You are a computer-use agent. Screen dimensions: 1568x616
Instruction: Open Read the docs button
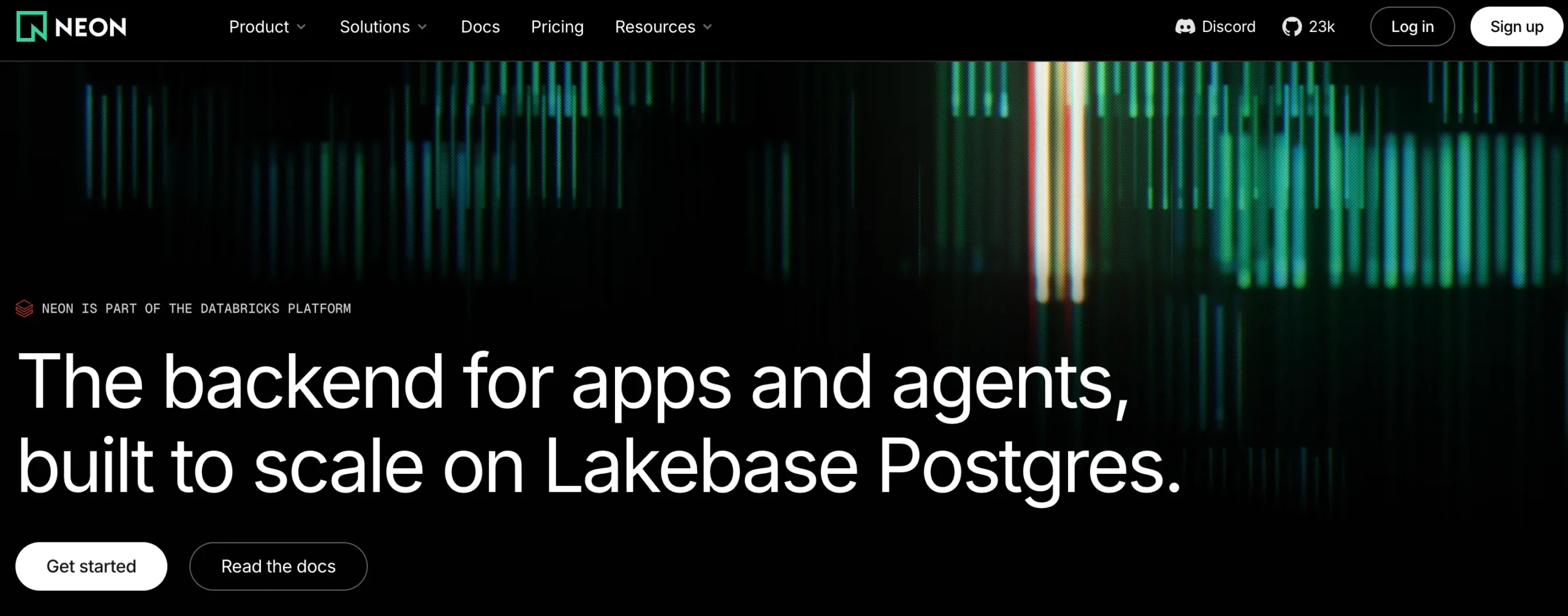click(279, 566)
